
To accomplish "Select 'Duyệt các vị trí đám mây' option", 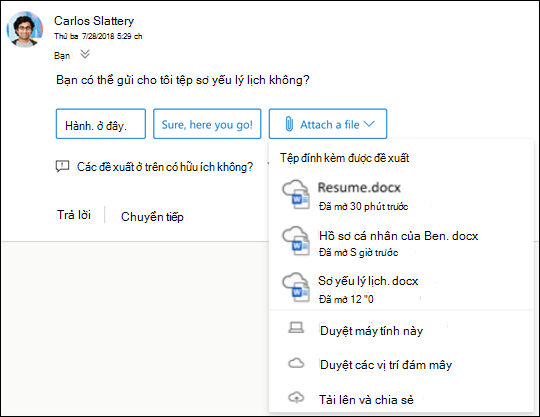I will [401, 365].
